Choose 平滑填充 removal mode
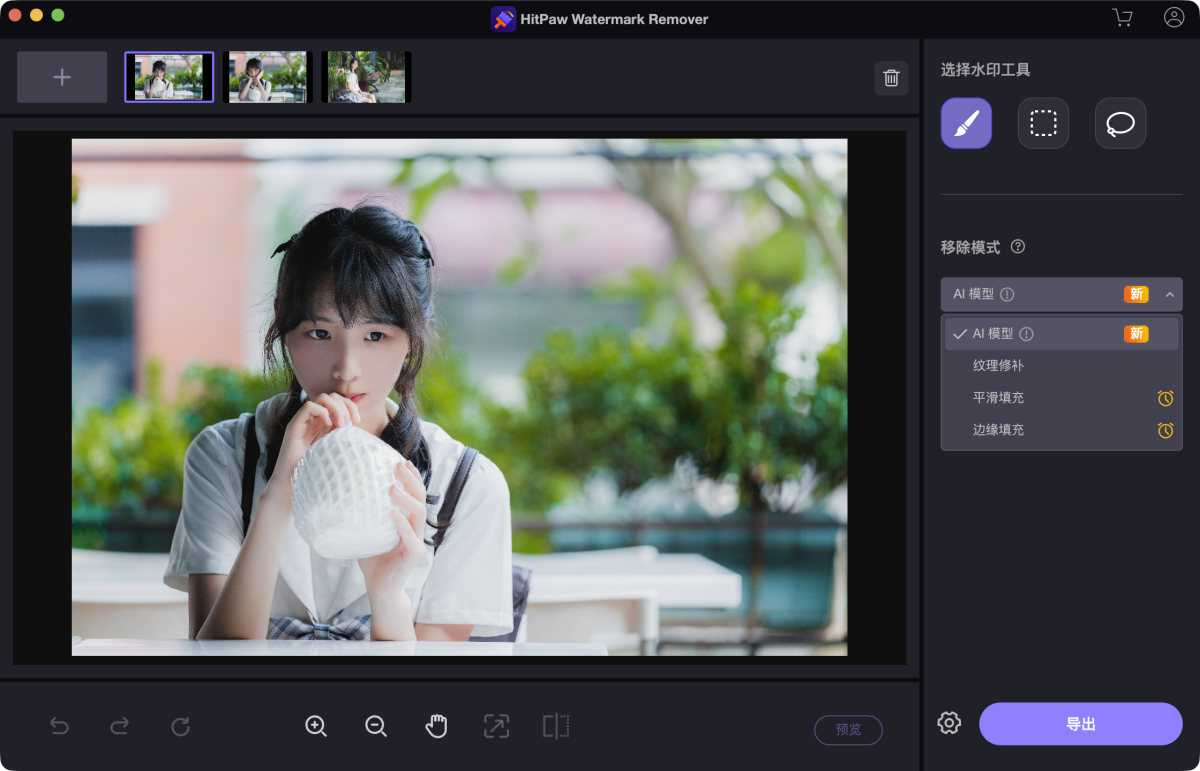 coord(998,398)
